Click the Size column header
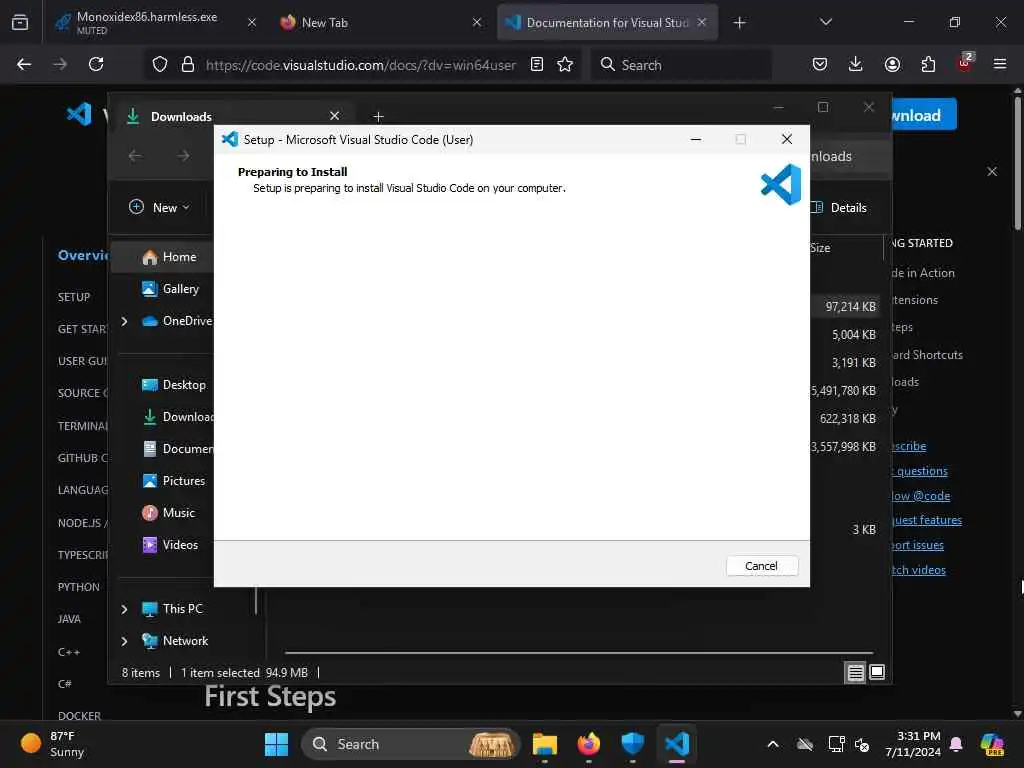Screen dimensions: 1024x768 click(x=820, y=248)
